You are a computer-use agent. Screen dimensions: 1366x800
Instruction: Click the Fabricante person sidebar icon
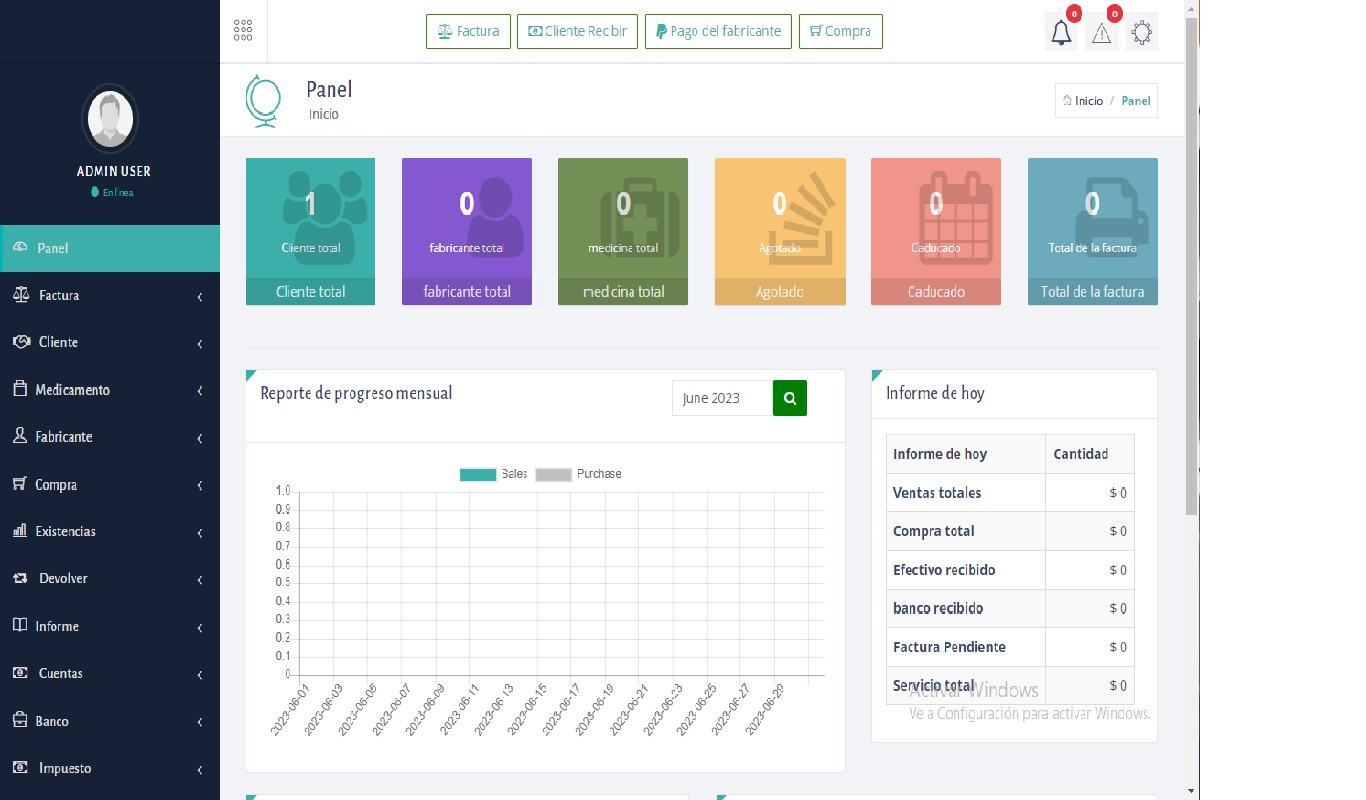pos(20,436)
